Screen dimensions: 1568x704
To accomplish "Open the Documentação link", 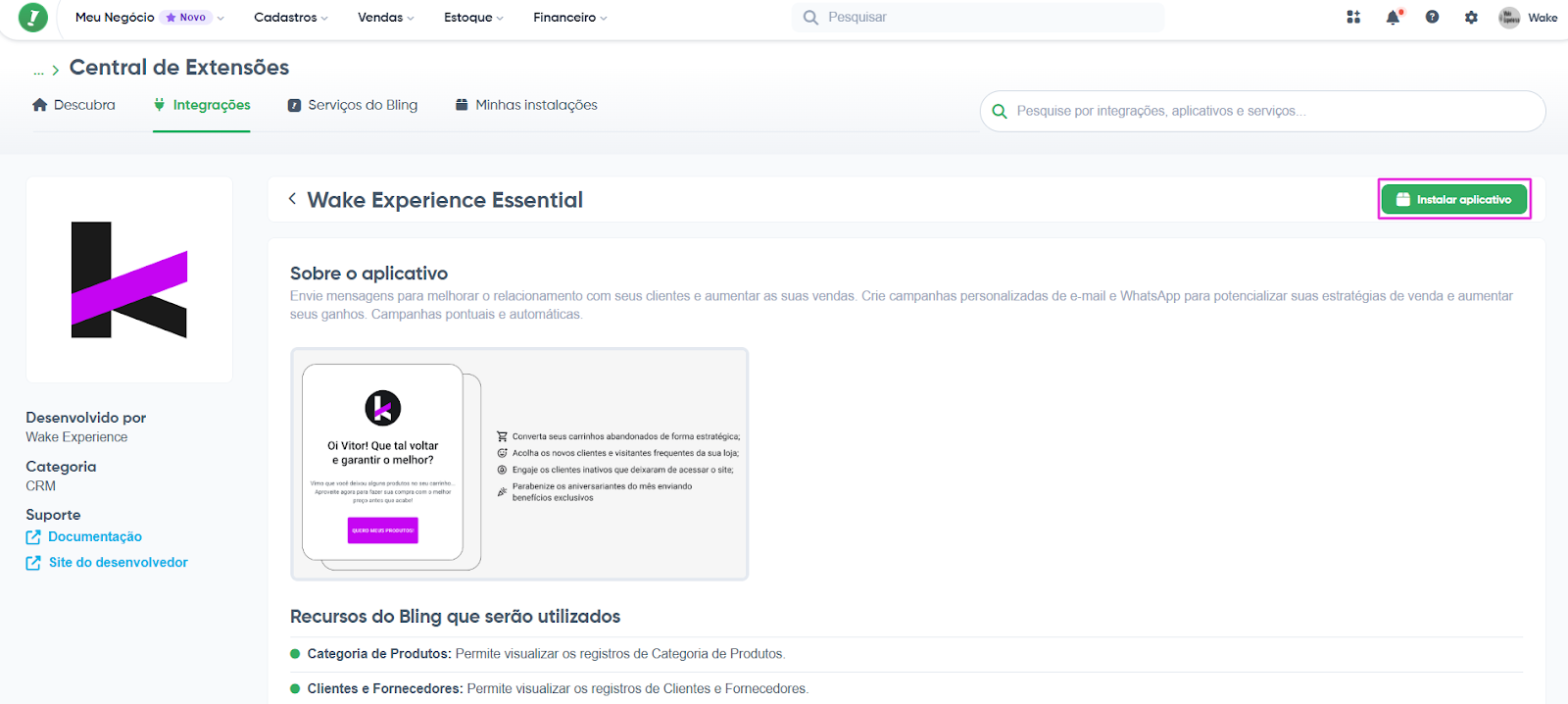I will (84, 536).
